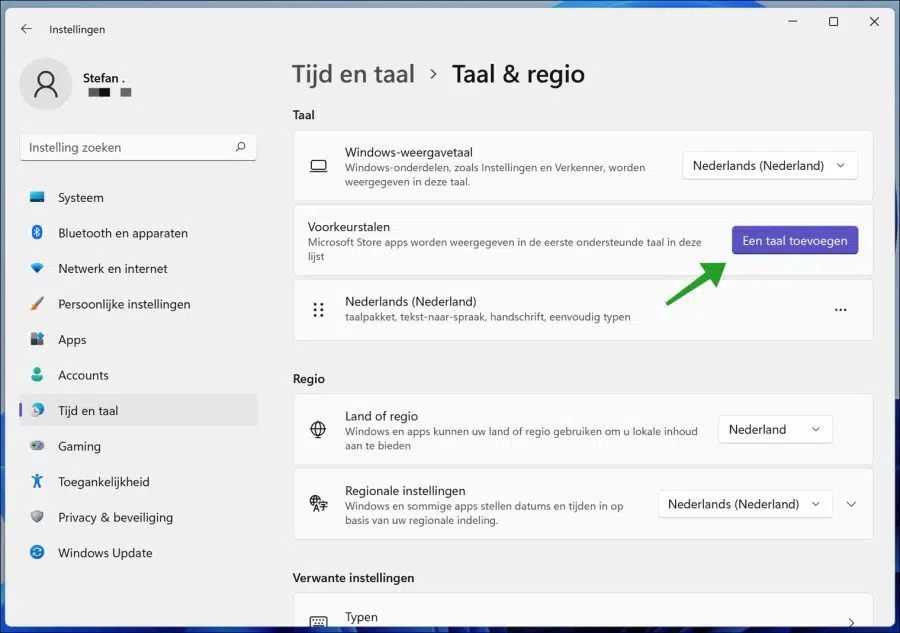Click the Tijd en taal breadcrumb link

point(353,75)
